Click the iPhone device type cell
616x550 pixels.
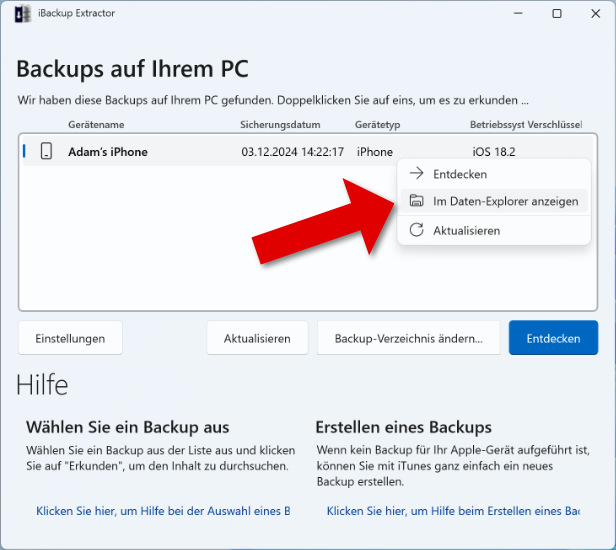pyautogui.click(x=375, y=152)
